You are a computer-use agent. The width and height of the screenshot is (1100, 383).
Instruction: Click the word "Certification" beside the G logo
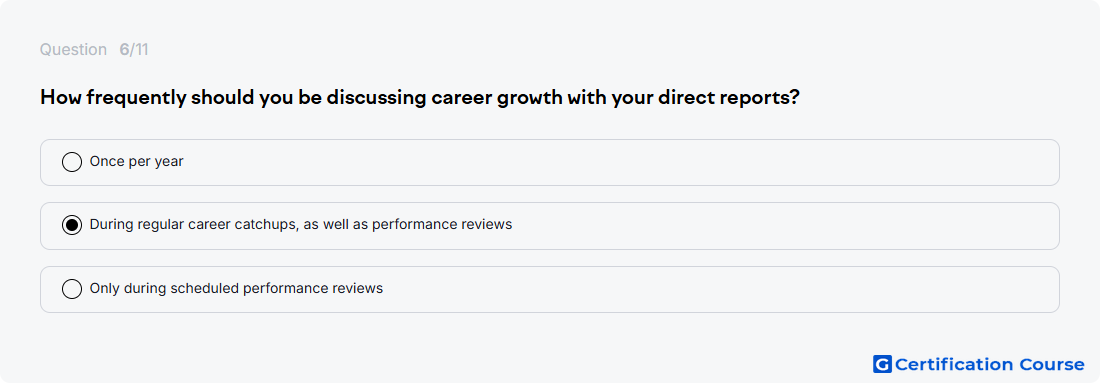(x=954, y=364)
